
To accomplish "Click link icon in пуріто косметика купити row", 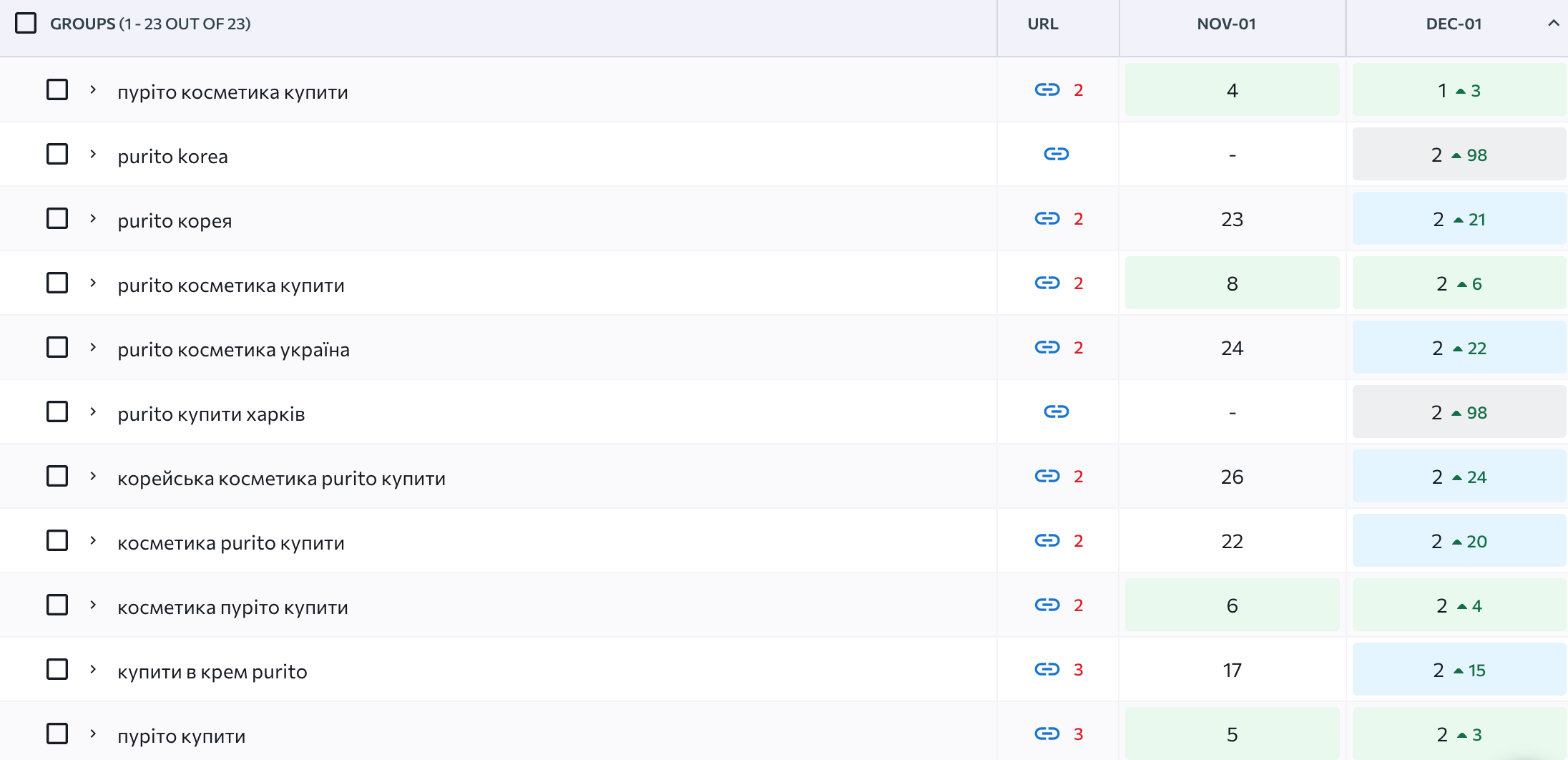I will 1047,89.
